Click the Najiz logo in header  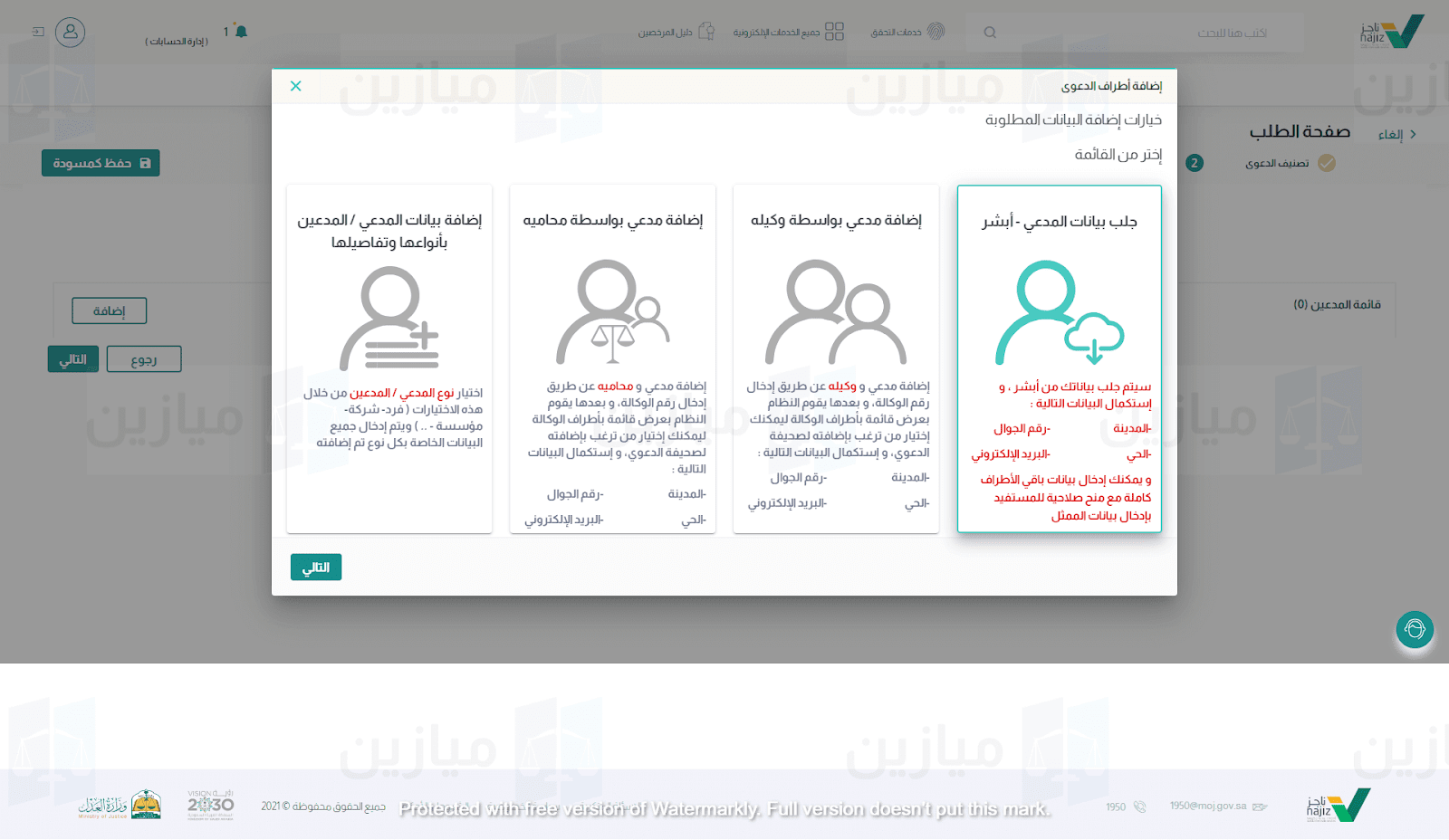(1392, 33)
